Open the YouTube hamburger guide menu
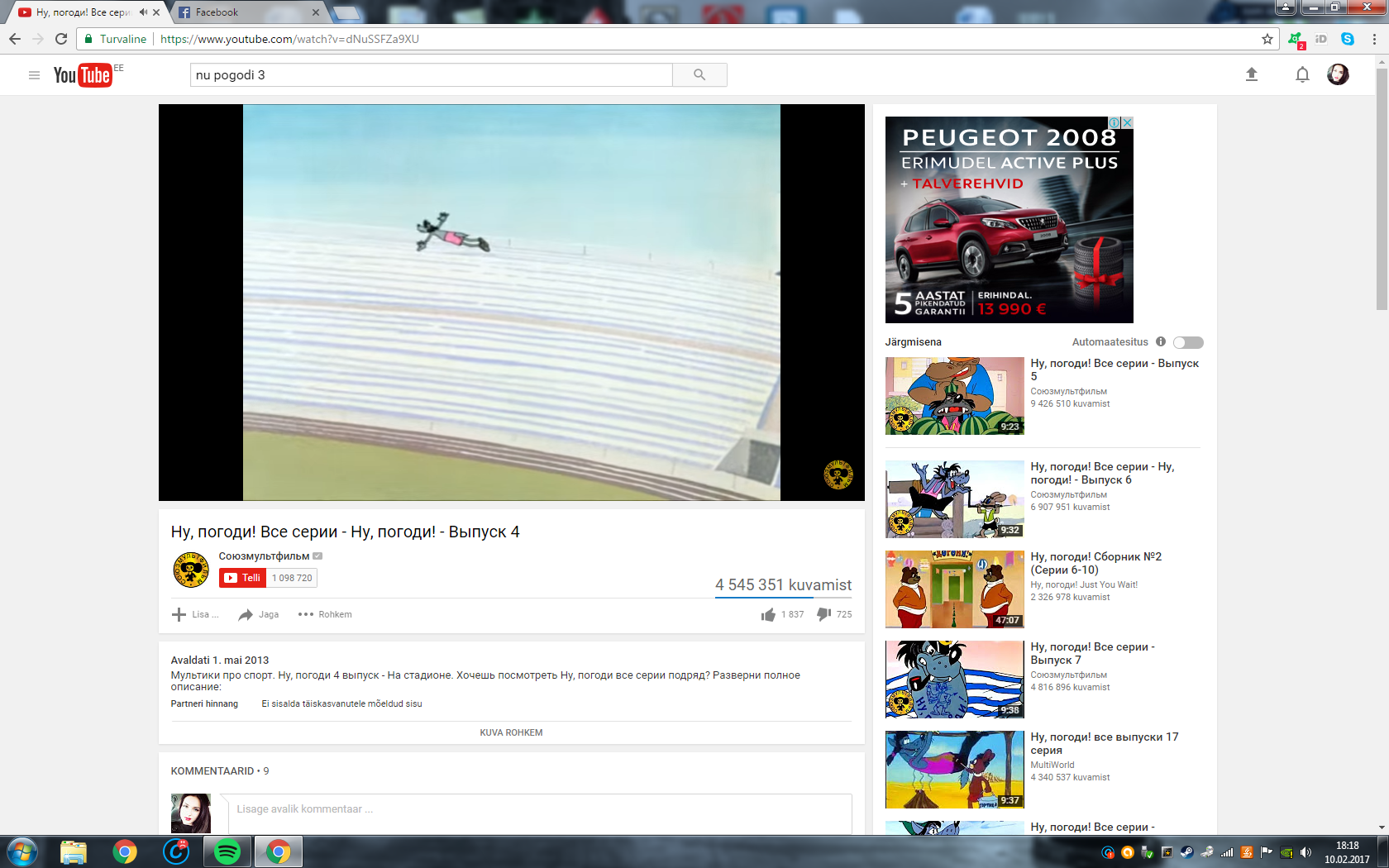The height and width of the screenshot is (868, 1389). (34, 75)
